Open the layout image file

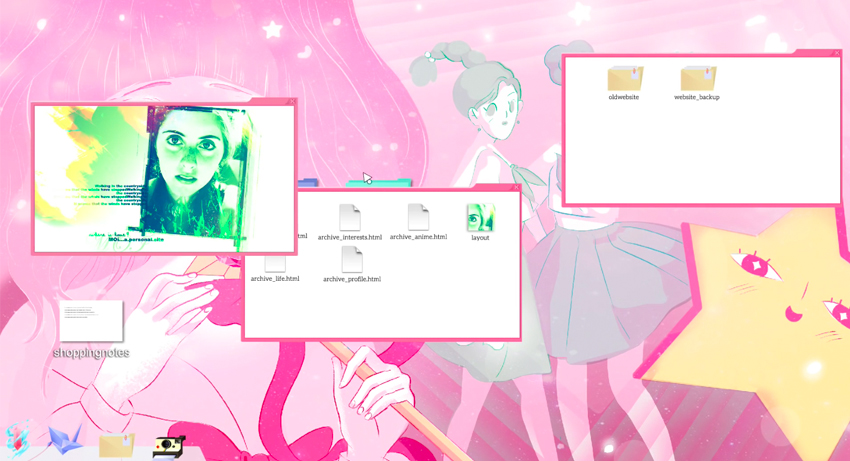480,218
